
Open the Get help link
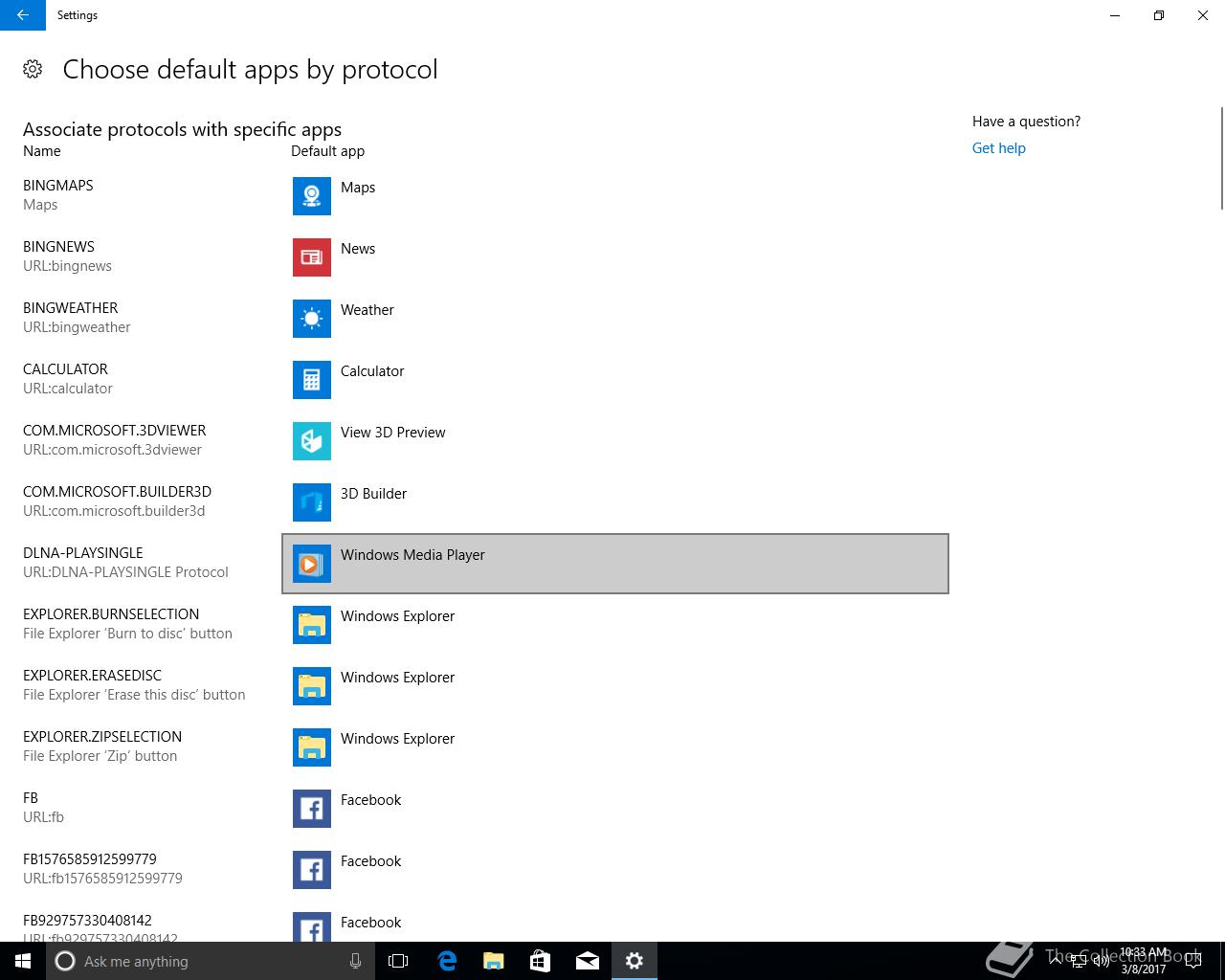click(x=998, y=148)
